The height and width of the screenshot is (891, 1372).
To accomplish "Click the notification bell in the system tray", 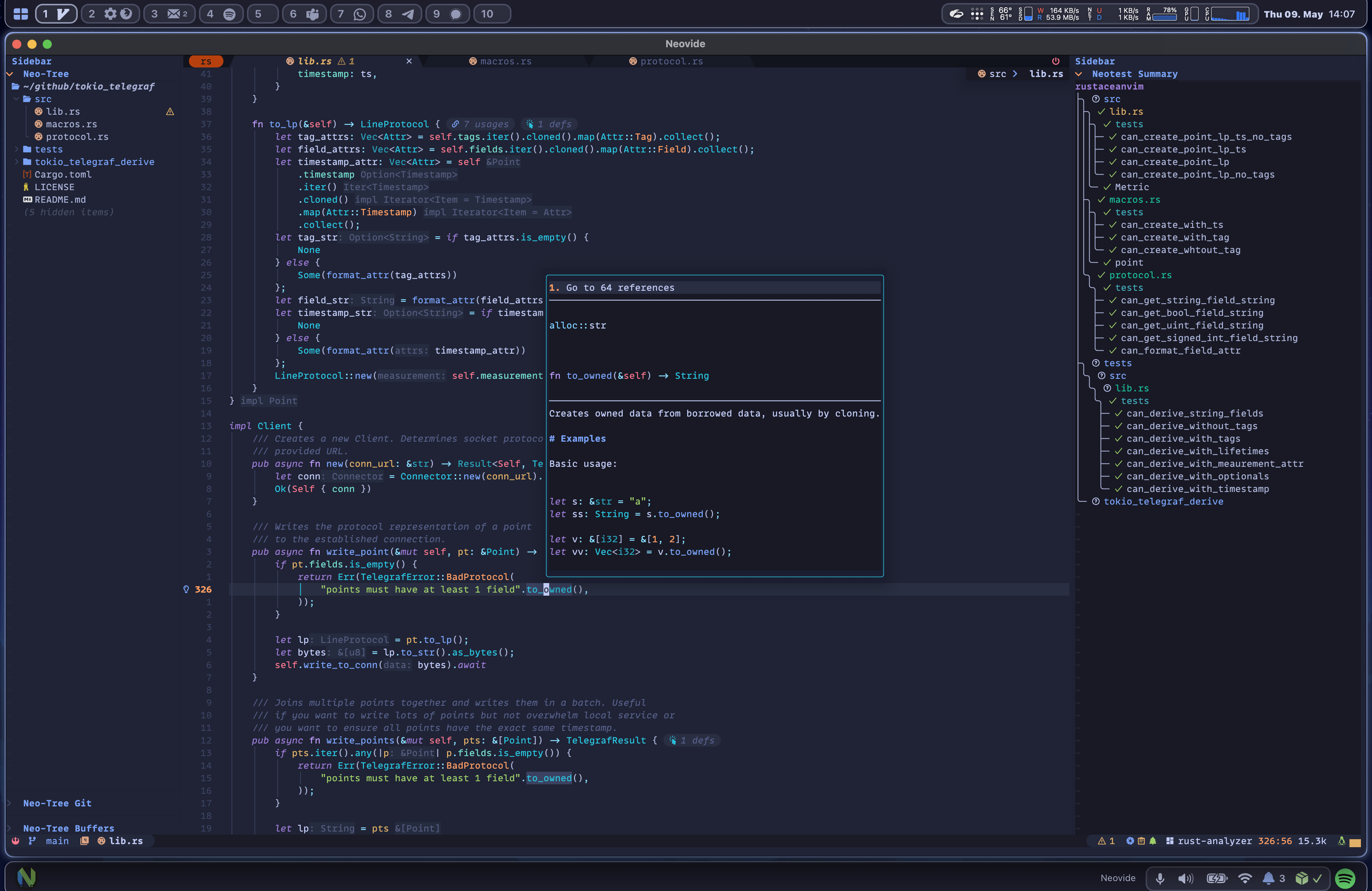I will point(1268,878).
